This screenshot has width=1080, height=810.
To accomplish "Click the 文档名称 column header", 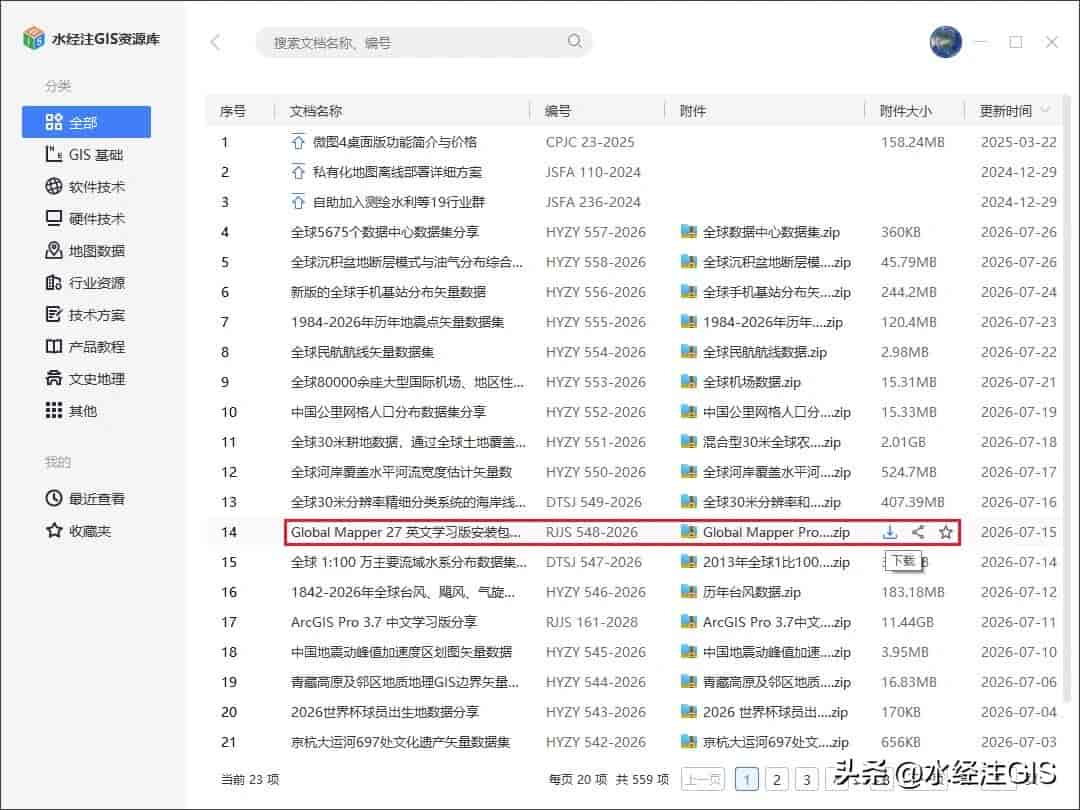I will click(315, 111).
